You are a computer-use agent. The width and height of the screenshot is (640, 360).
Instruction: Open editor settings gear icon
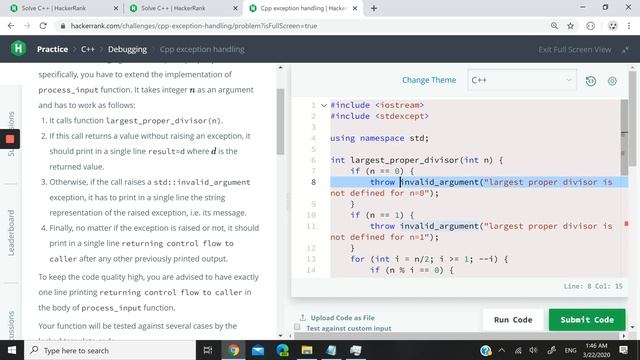click(612, 81)
